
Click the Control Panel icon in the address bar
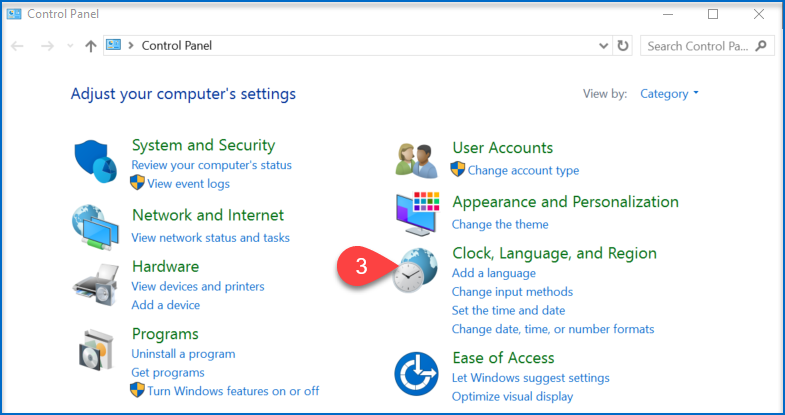[x=114, y=45]
